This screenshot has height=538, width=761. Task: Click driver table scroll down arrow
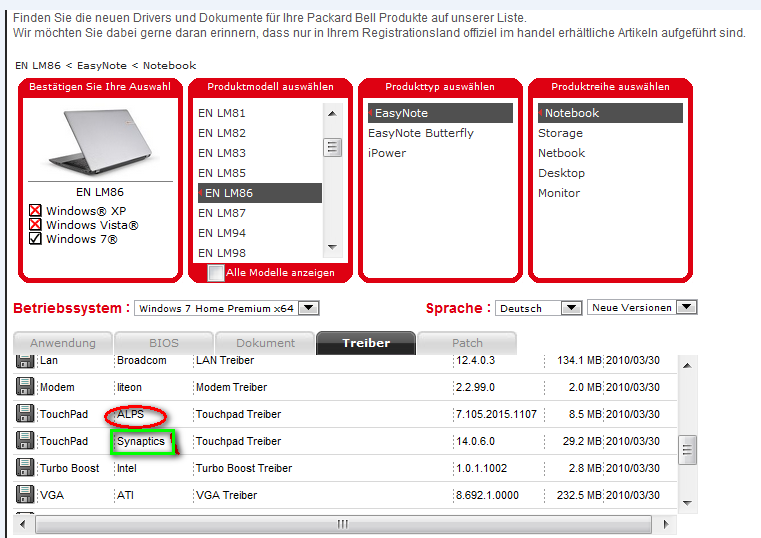pyautogui.click(x=687, y=503)
